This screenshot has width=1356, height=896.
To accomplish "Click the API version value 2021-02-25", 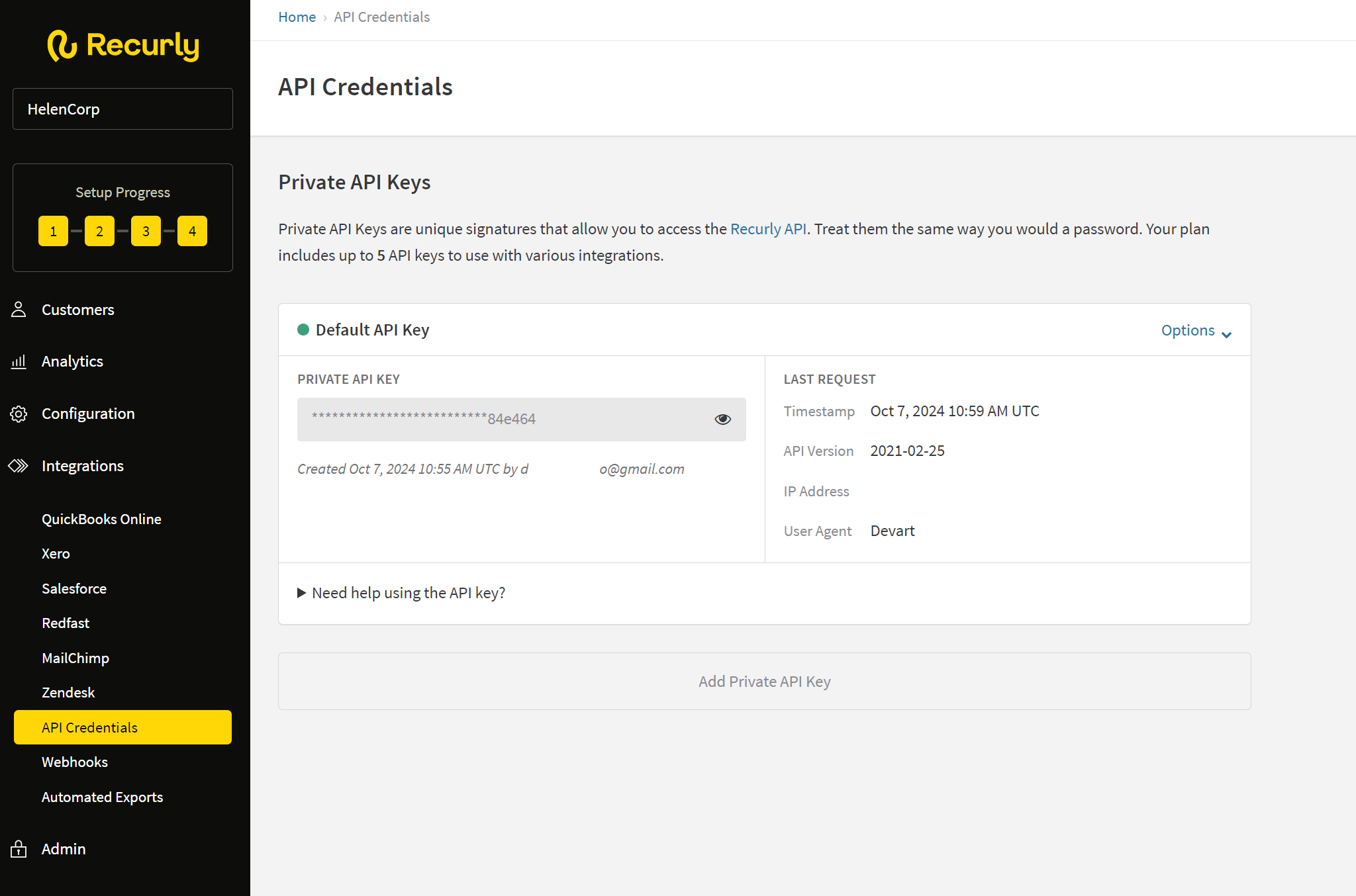I will click(907, 451).
